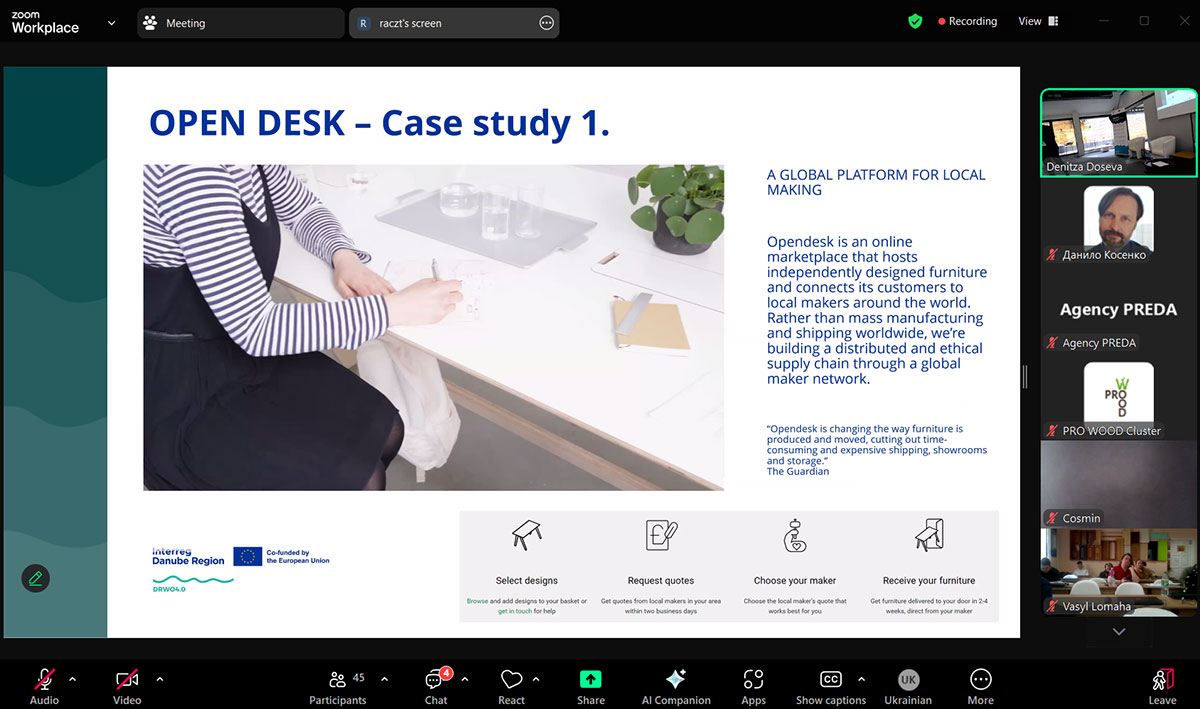The height and width of the screenshot is (709, 1200).
Task: Switch to the Meeting tab
Action: click(239, 23)
